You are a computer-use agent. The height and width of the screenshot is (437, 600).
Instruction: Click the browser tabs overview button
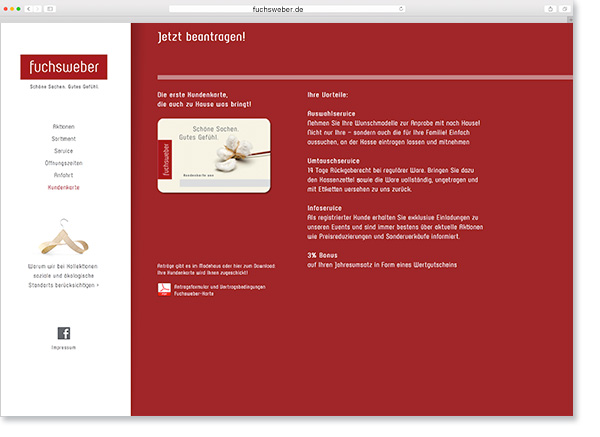point(564,9)
